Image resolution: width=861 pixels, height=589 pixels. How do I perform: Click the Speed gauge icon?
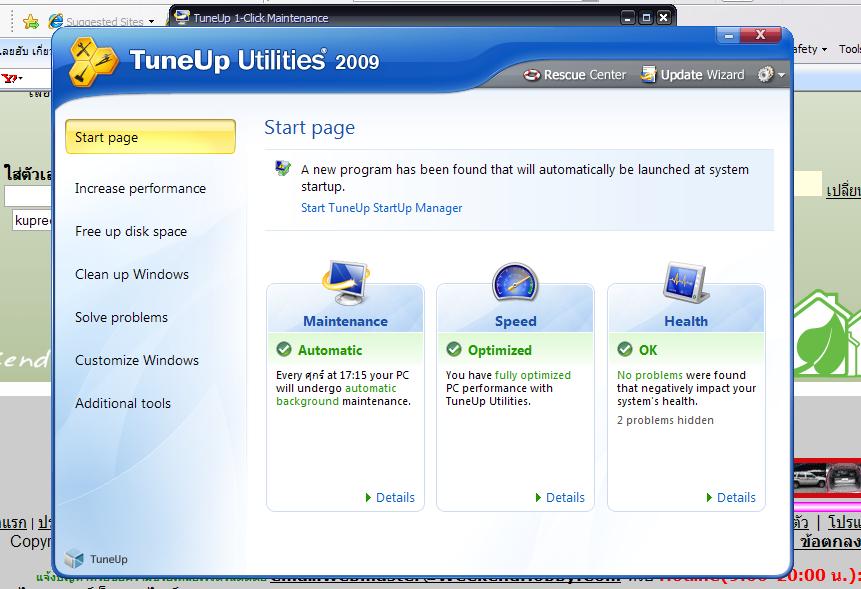[x=515, y=284]
